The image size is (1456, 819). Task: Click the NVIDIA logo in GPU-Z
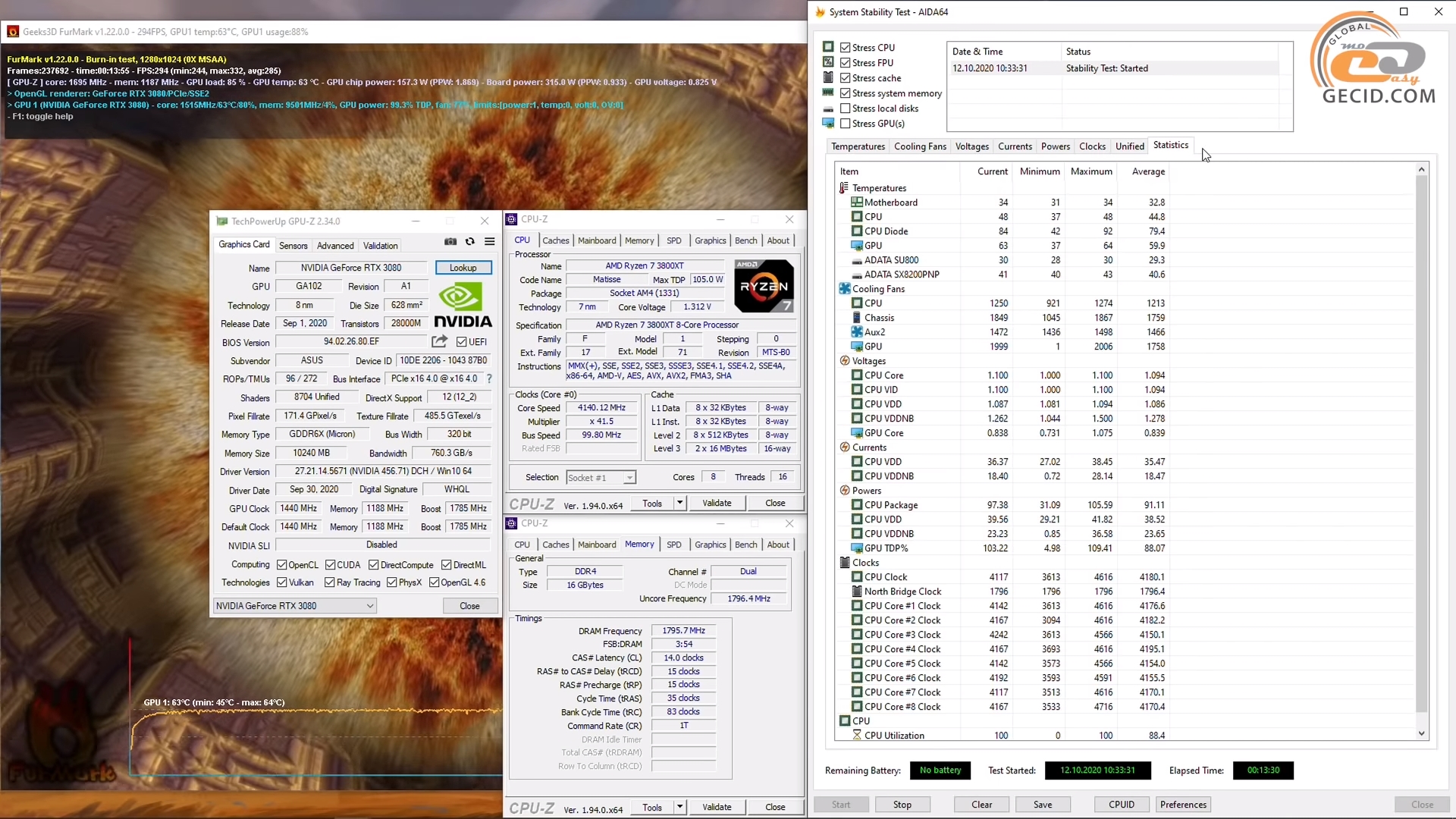click(463, 304)
